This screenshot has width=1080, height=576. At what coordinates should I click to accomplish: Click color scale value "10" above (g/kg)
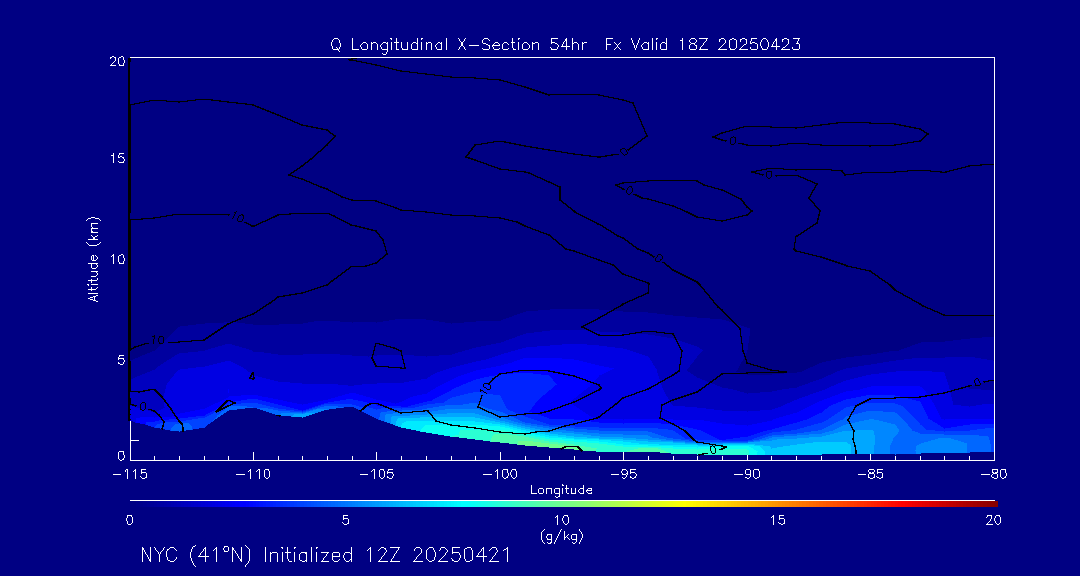[562, 521]
